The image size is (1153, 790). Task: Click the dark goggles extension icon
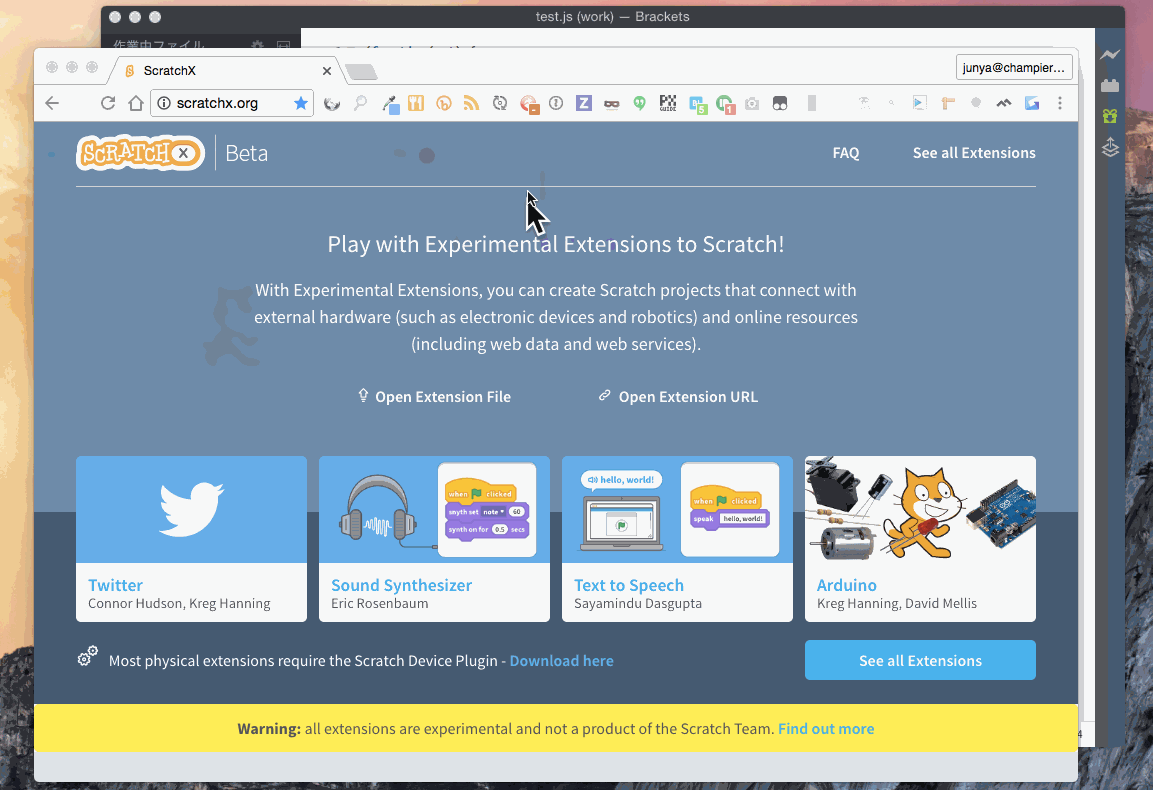(780, 104)
